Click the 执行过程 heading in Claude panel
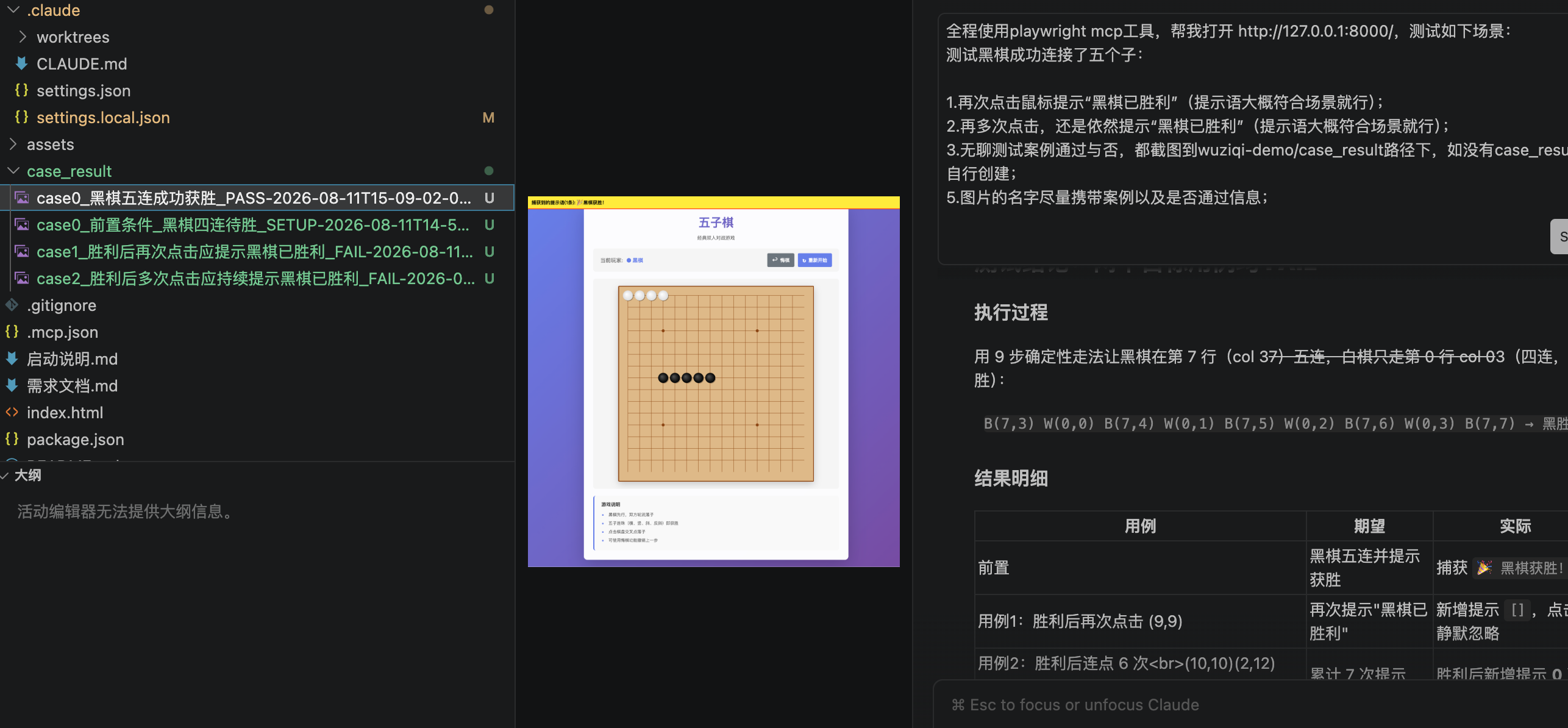1568x728 pixels. coord(1011,312)
